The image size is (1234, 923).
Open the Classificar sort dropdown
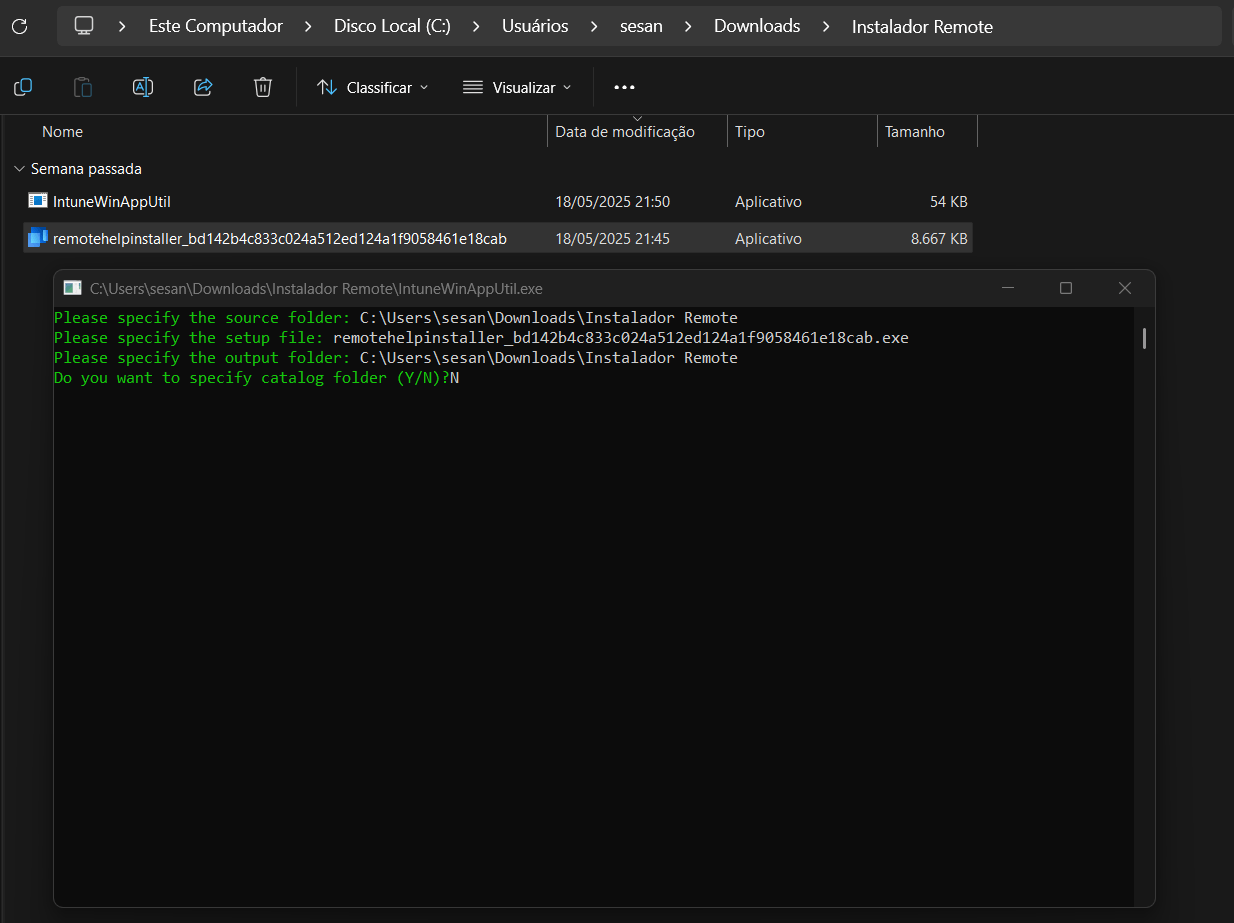[x=372, y=88]
